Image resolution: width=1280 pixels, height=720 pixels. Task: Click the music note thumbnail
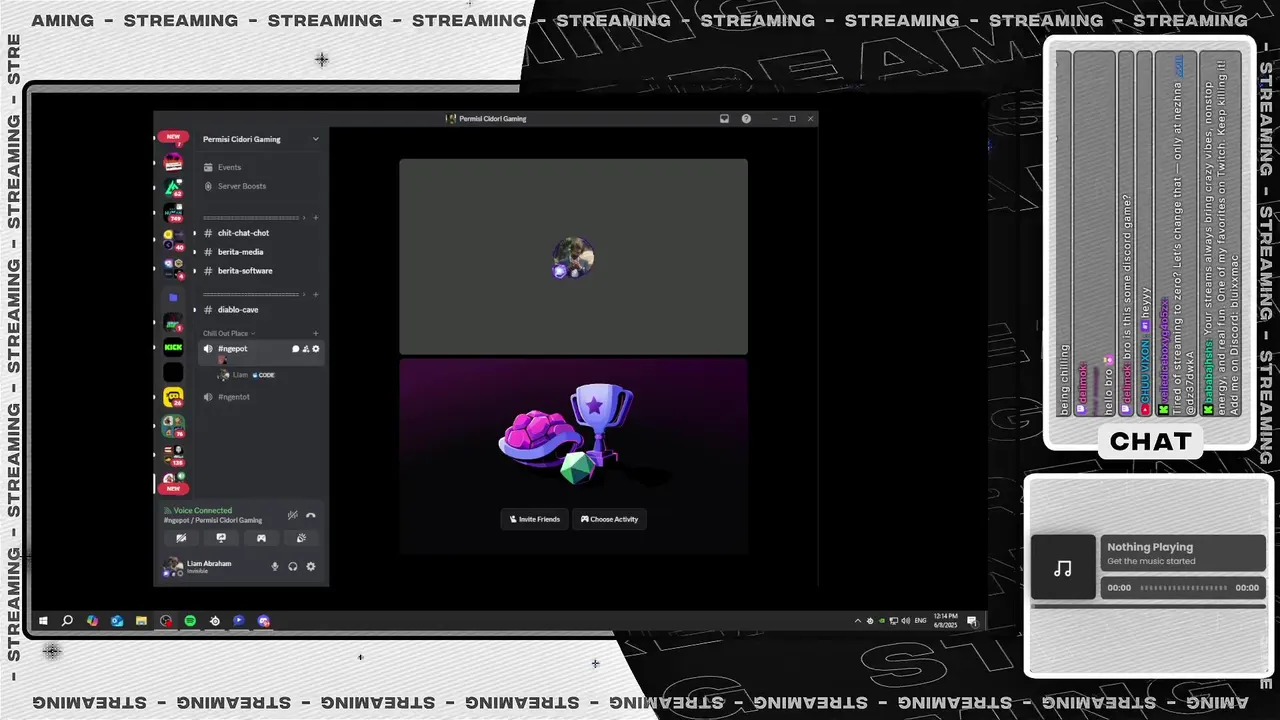(1063, 568)
